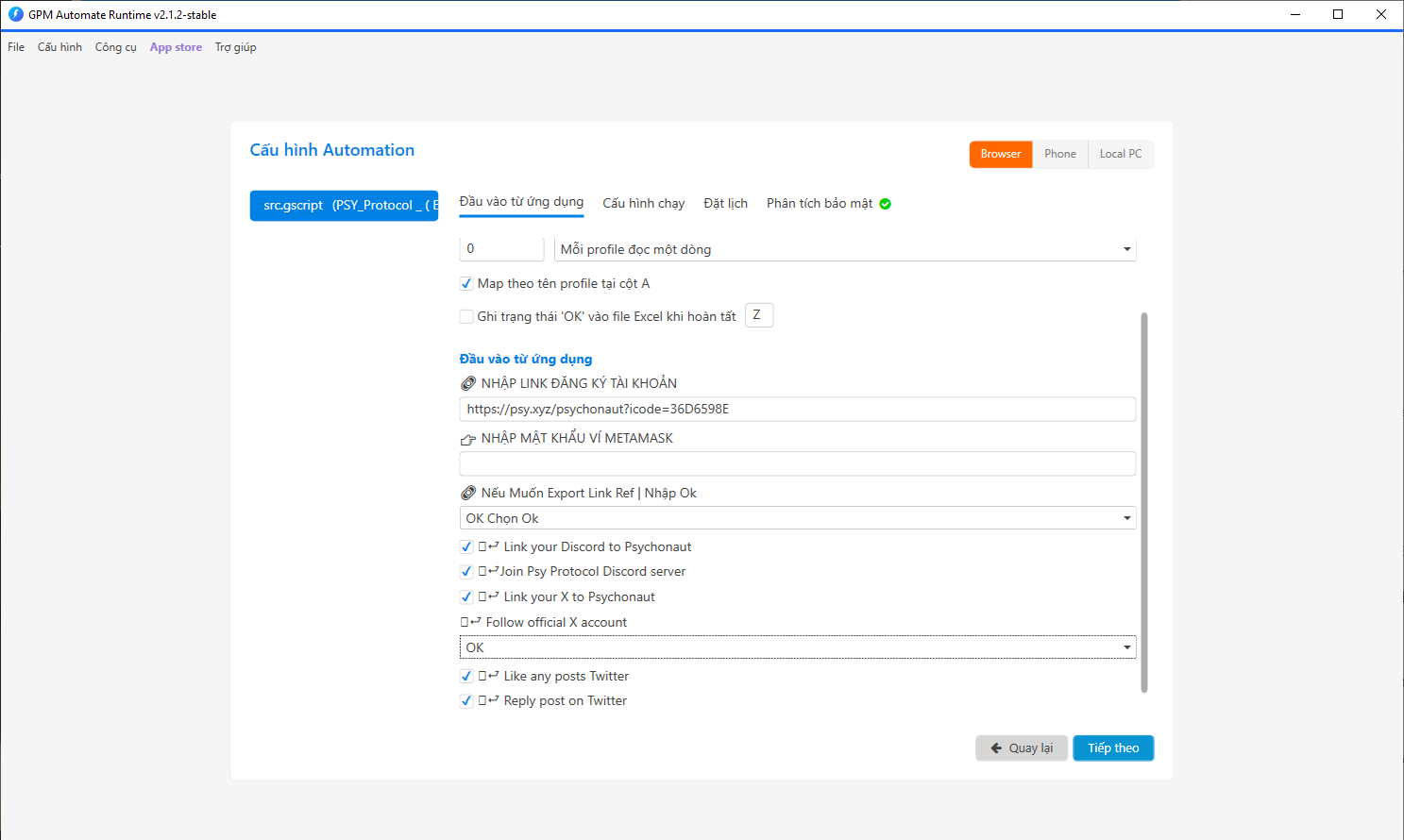Click the back arrow icon on Quay lại

(x=996, y=748)
